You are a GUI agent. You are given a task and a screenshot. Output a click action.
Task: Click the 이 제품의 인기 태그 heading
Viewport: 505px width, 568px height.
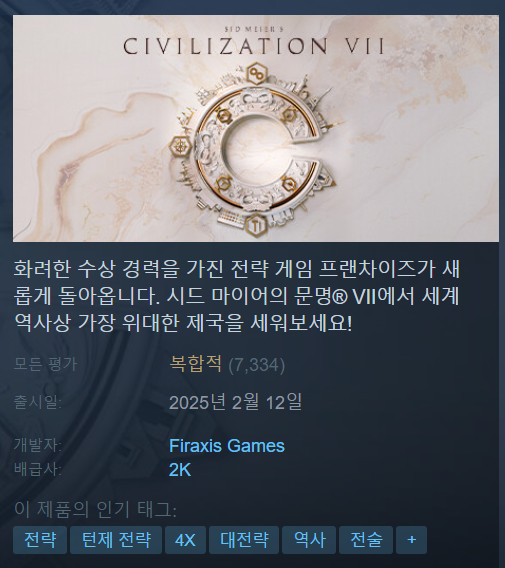95,509
